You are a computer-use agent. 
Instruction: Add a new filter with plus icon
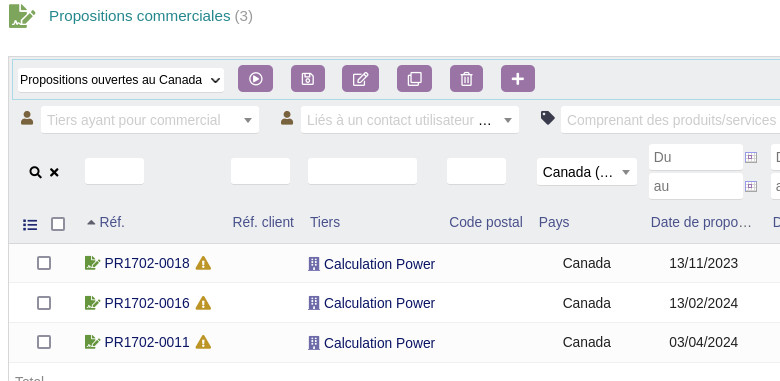pos(518,79)
